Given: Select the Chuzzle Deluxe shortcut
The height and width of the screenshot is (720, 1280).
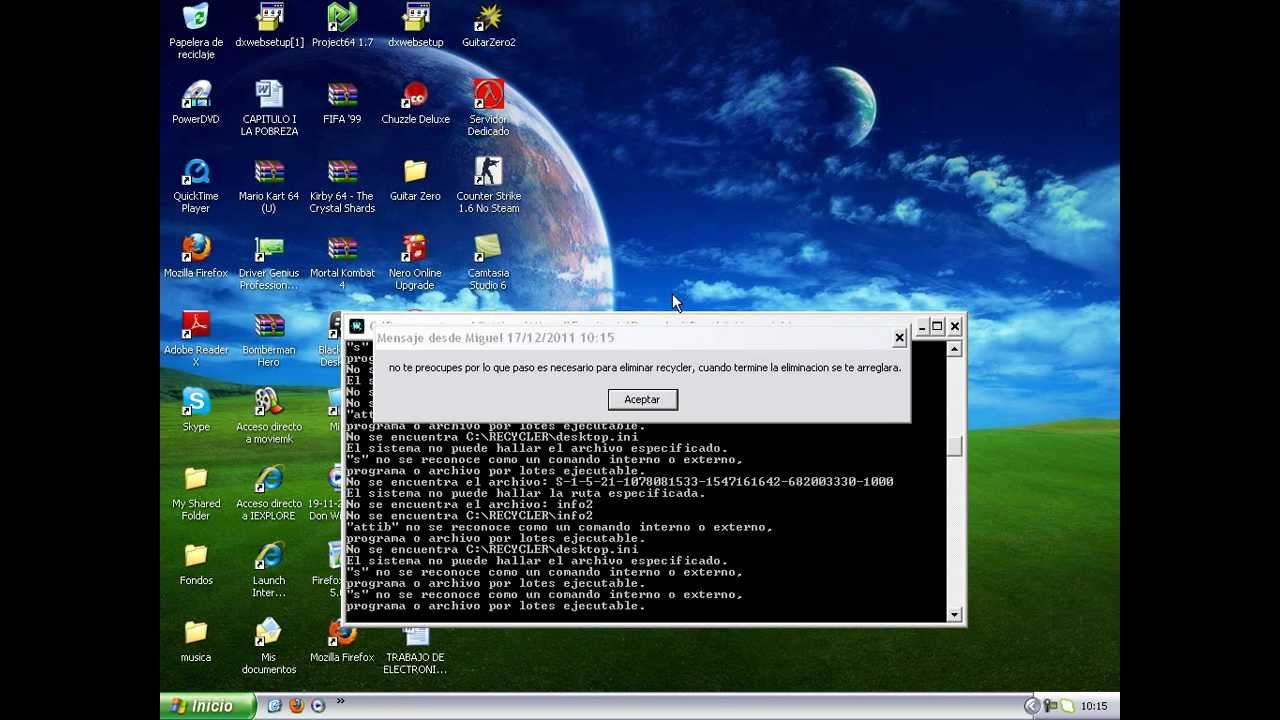Looking at the screenshot, I should [415, 103].
